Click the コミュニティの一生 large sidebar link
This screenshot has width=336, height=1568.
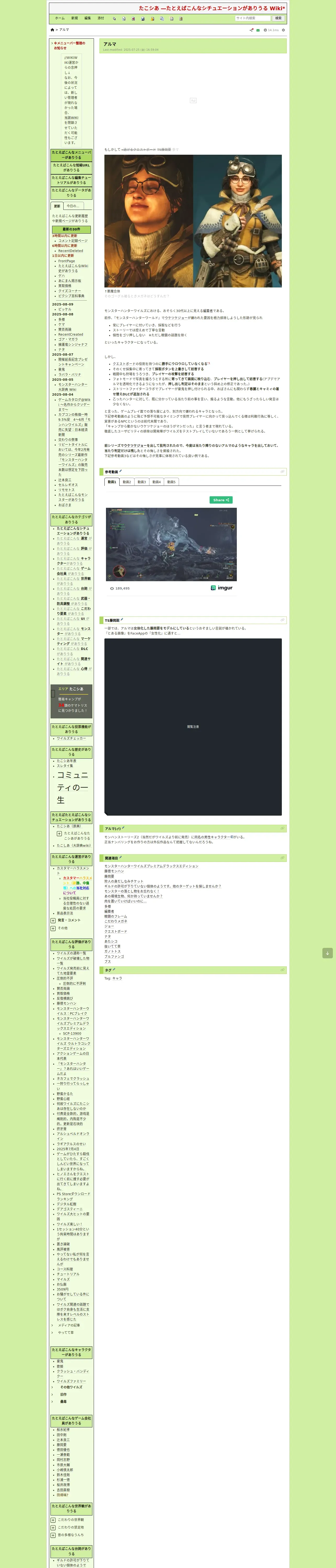(72, 787)
